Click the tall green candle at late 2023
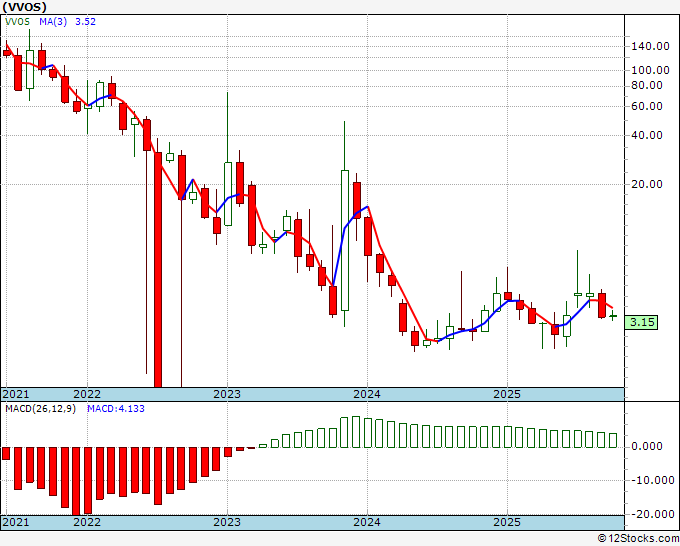 pyautogui.click(x=345, y=240)
